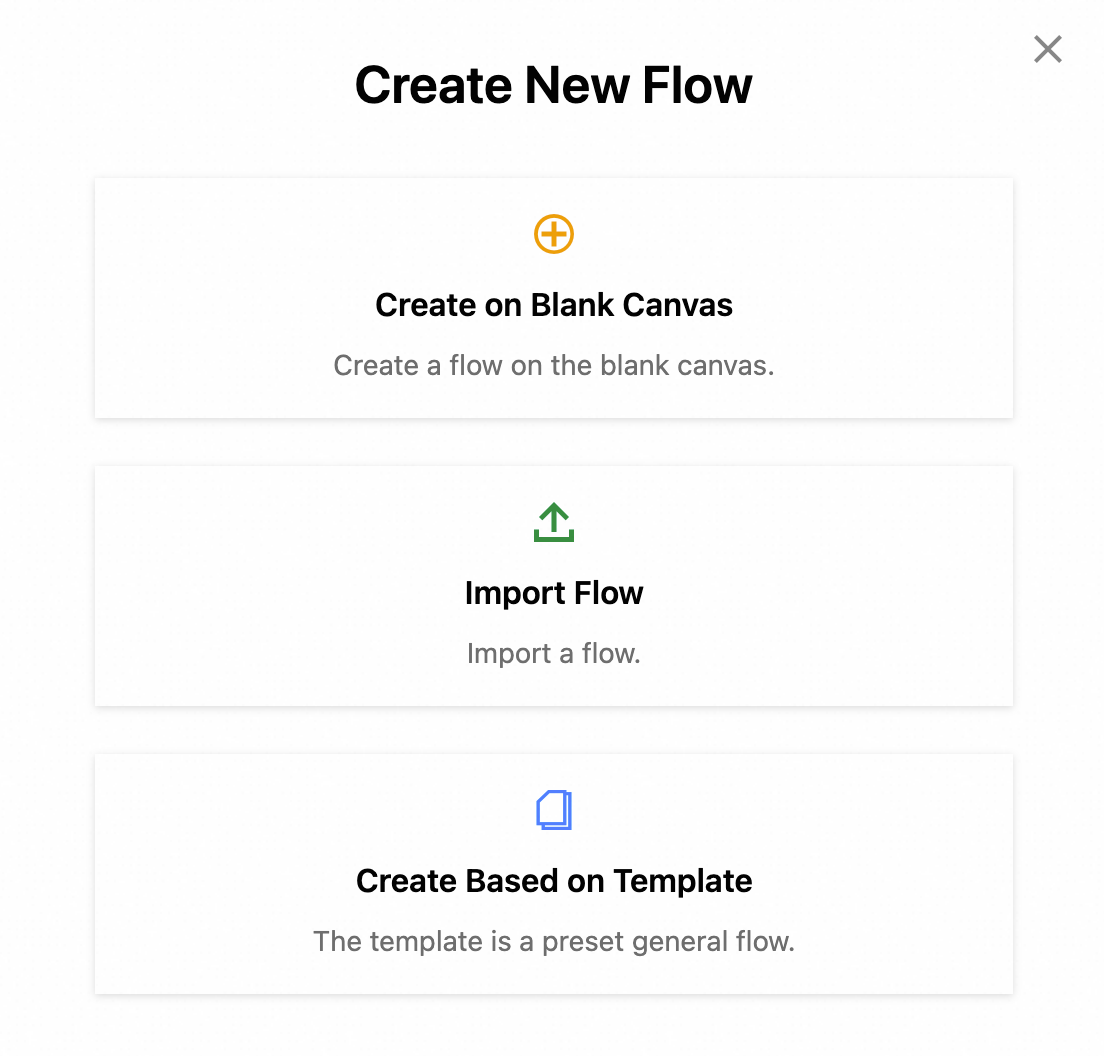Click the "Import a flow." description text
Viewport: 1104px width, 1056px height.
point(554,654)
